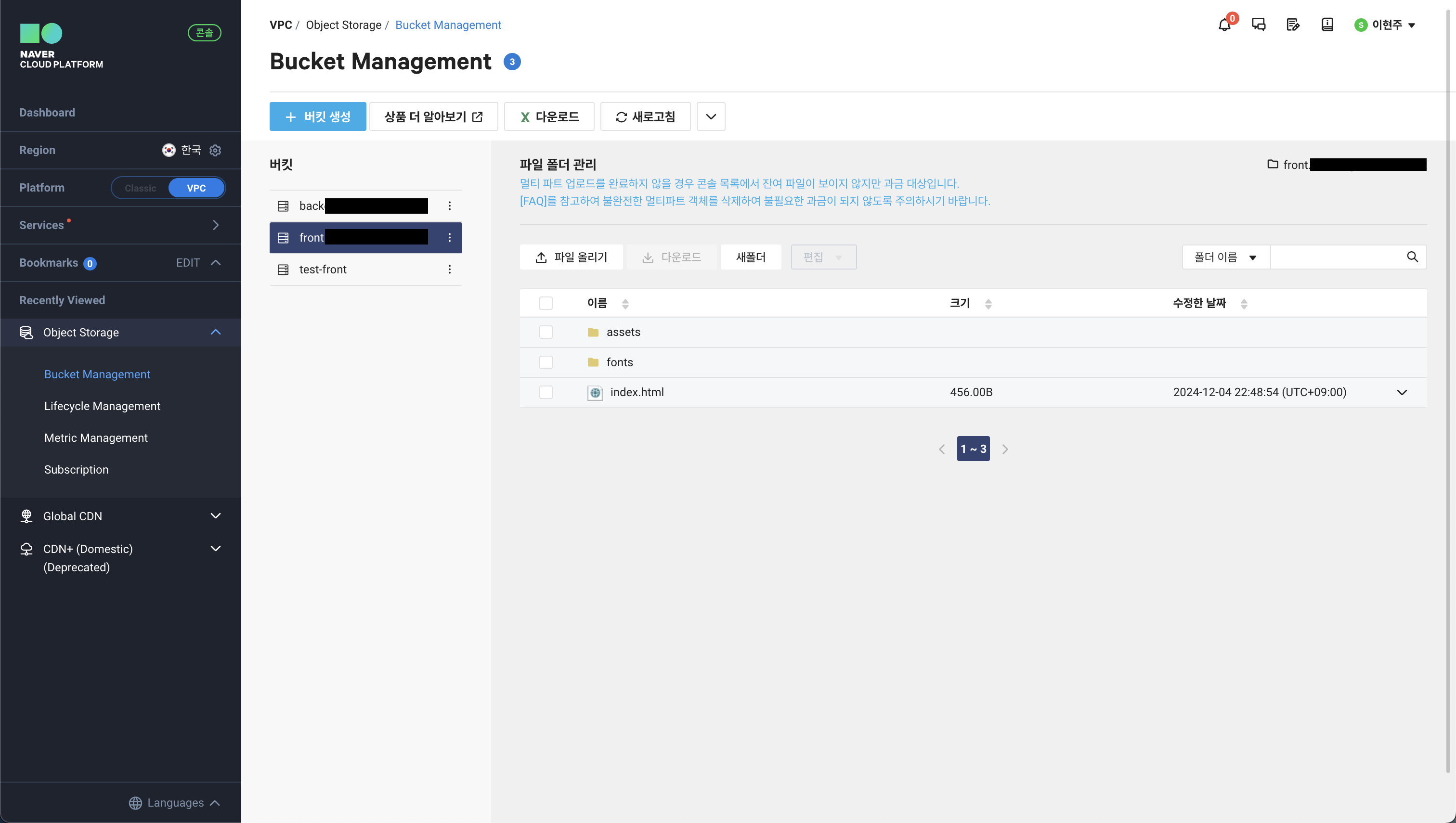Open Lifecycle Management menu item
The image size is (1456, 823).
click(x=103, y=406)
